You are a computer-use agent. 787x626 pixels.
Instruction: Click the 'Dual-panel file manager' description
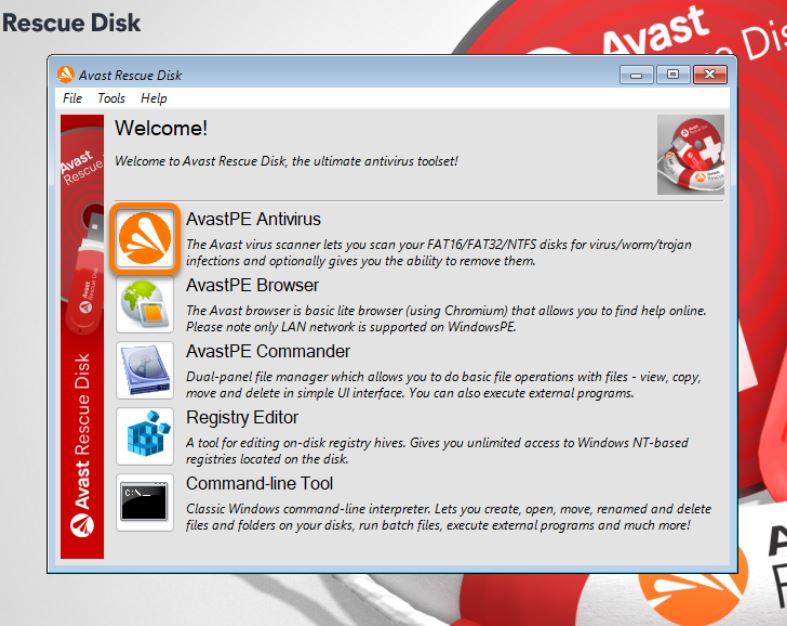[444, 385]
